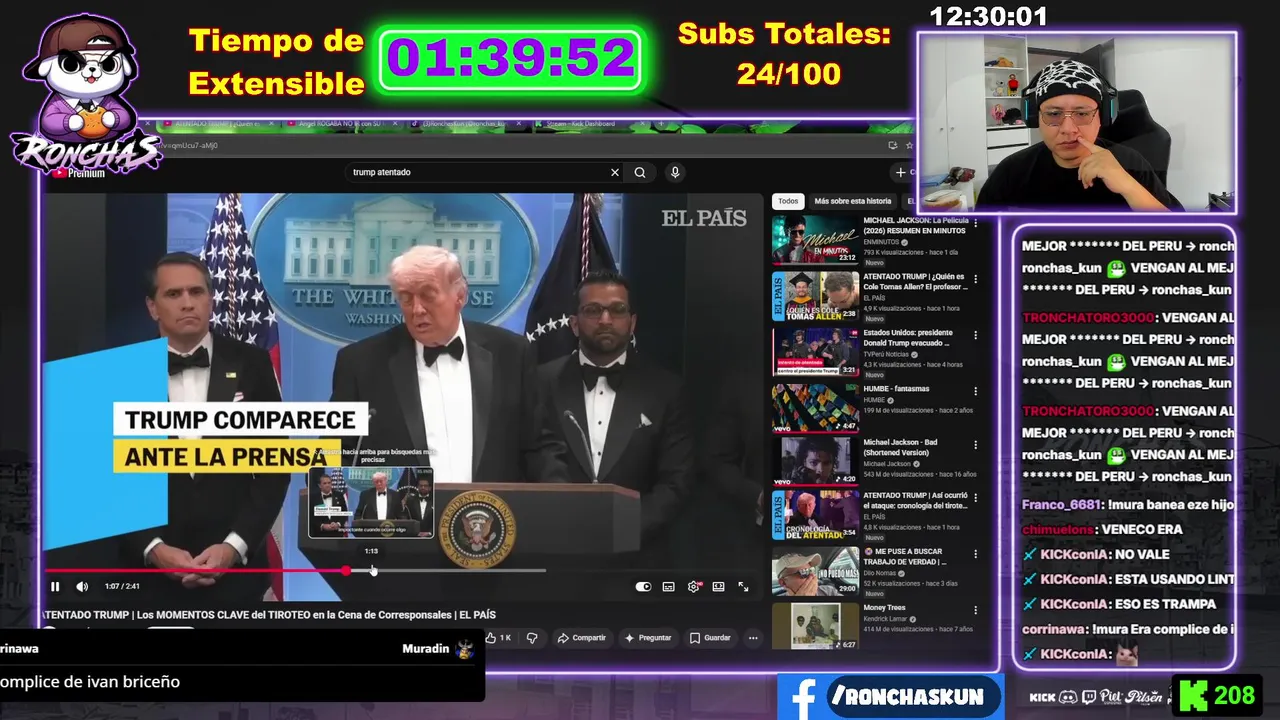1280x720 pixels.
Task: Switch to 'Angel ROGABA' browser tab
Action: 344,124
